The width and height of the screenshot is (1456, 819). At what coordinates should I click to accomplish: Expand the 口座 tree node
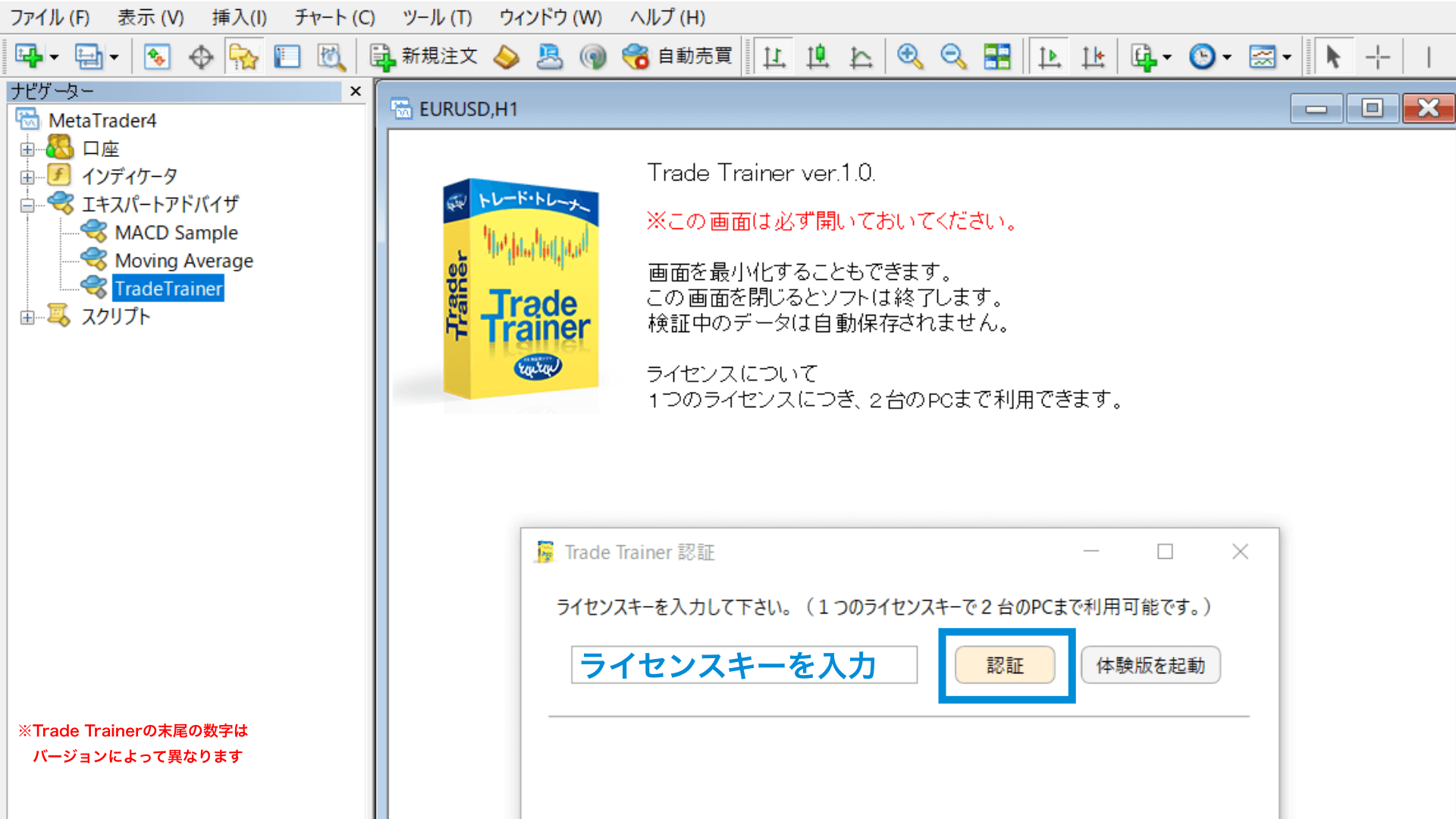[x=27, y=149]
